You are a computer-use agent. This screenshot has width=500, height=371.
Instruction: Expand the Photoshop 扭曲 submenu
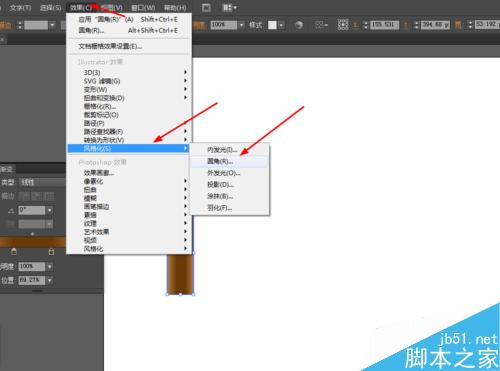click(129, 190)
